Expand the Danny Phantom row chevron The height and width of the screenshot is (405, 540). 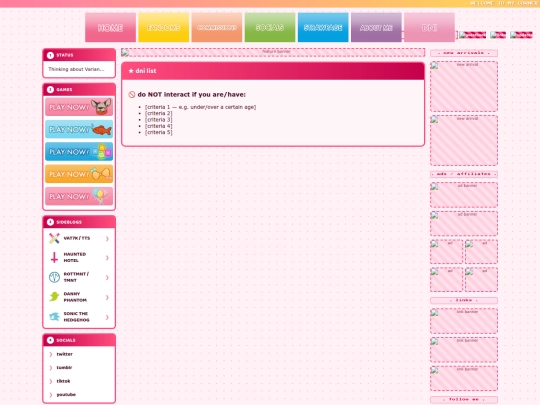(x=107, y=297)
